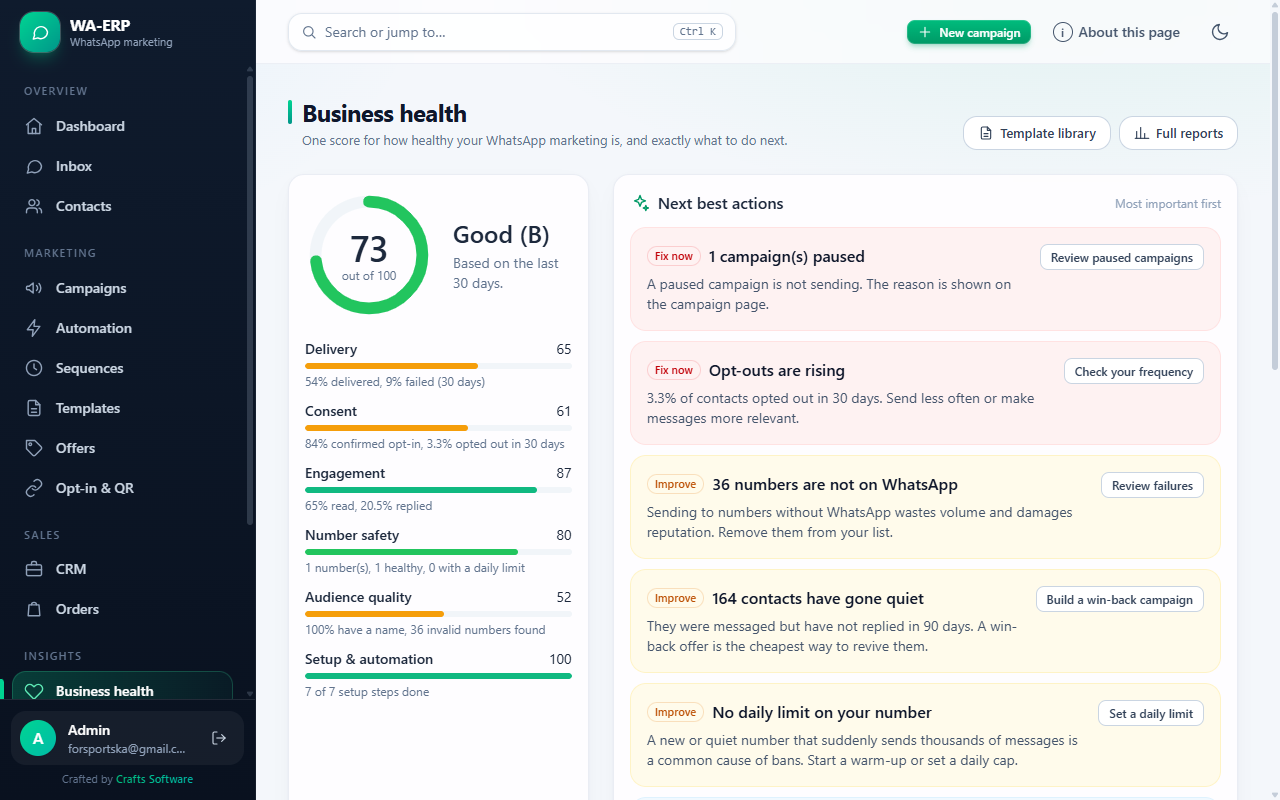
Task: Open the Dashboard menu item
Action: coord(124,126)
